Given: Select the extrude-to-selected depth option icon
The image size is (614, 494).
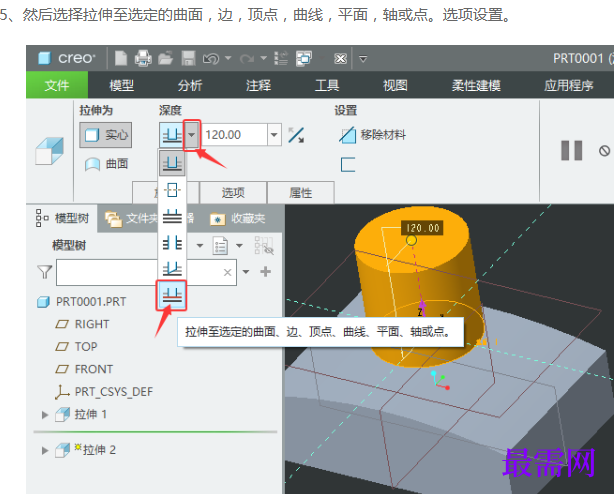Looking at the screenshot, I should click(172, 295).
